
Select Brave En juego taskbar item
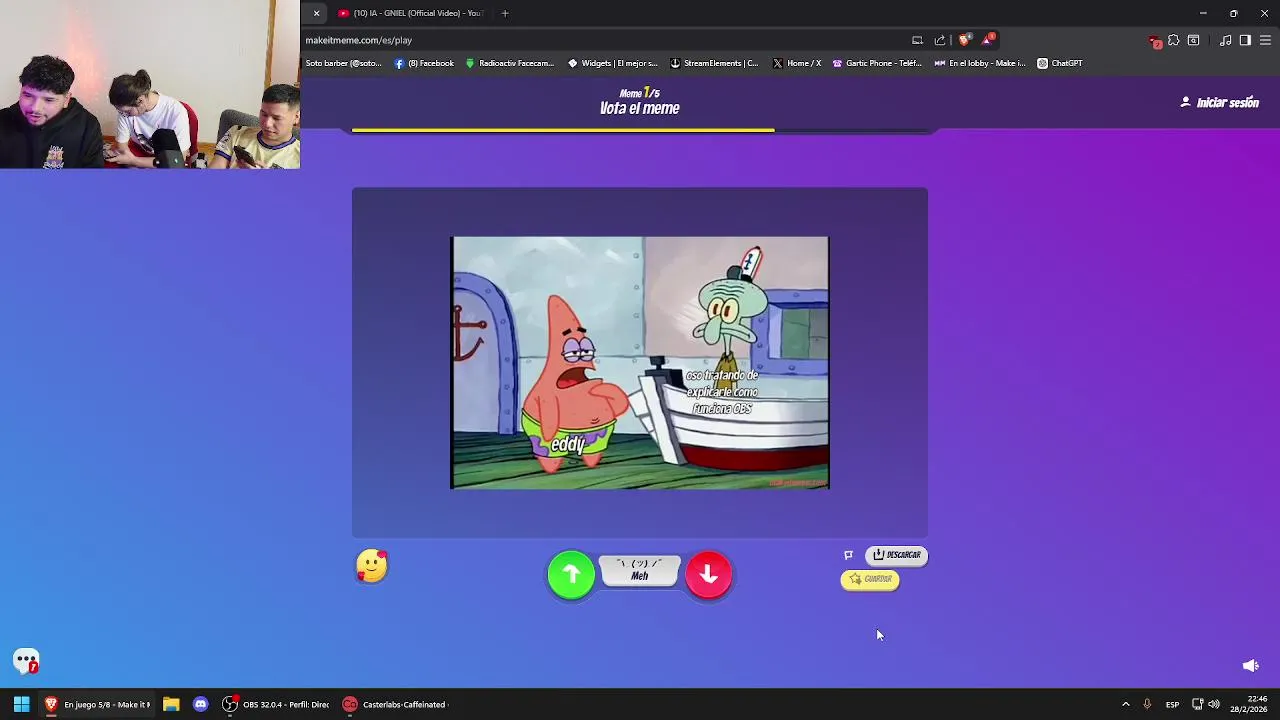[97, 704]
